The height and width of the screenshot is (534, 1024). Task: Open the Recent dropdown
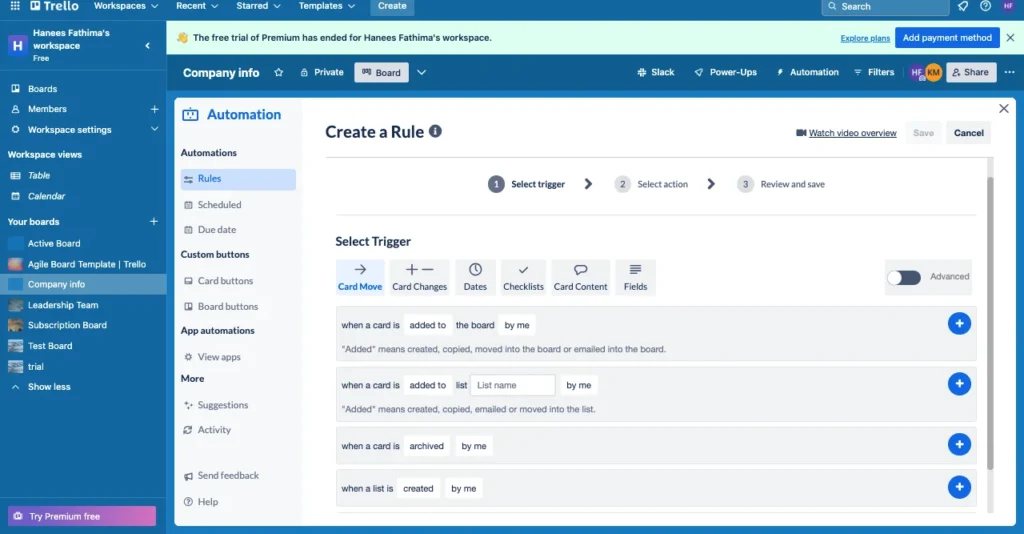pyautogui.click(x=197, y=6)
